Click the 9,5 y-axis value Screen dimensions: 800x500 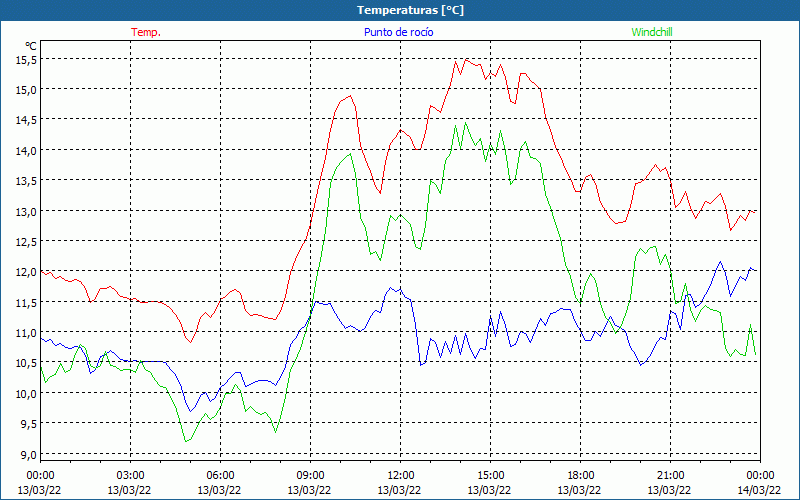point(28,424)
